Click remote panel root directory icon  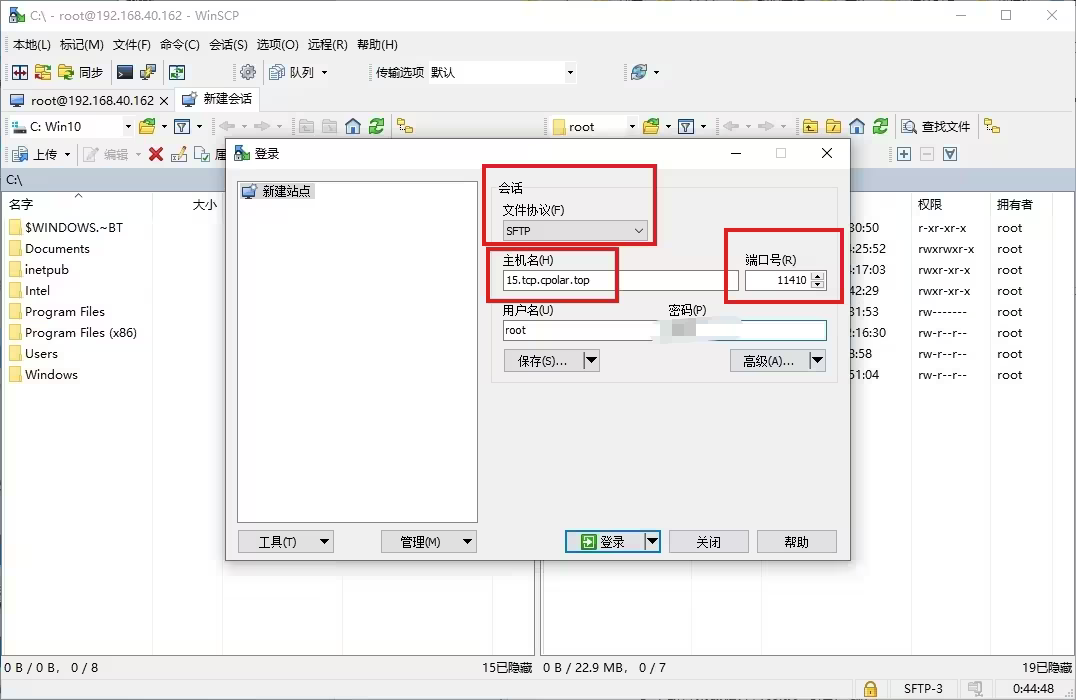coord(833,126)
